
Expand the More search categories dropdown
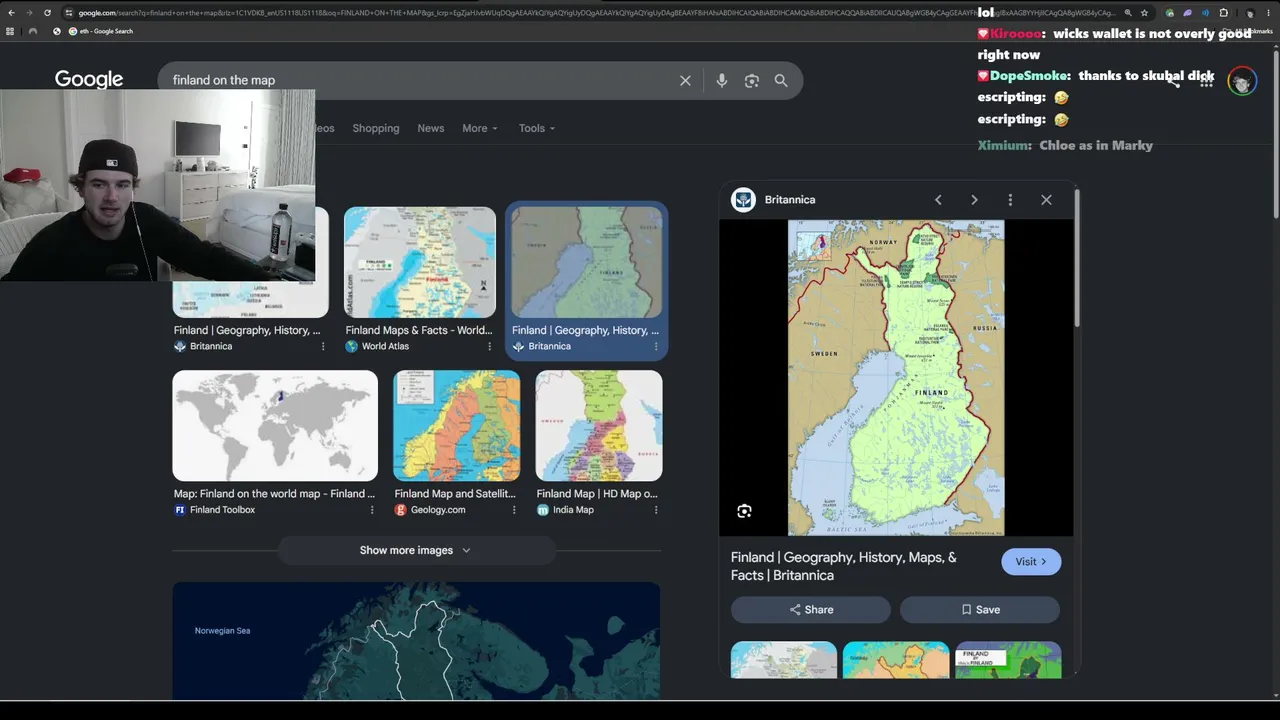pos(479,128)
